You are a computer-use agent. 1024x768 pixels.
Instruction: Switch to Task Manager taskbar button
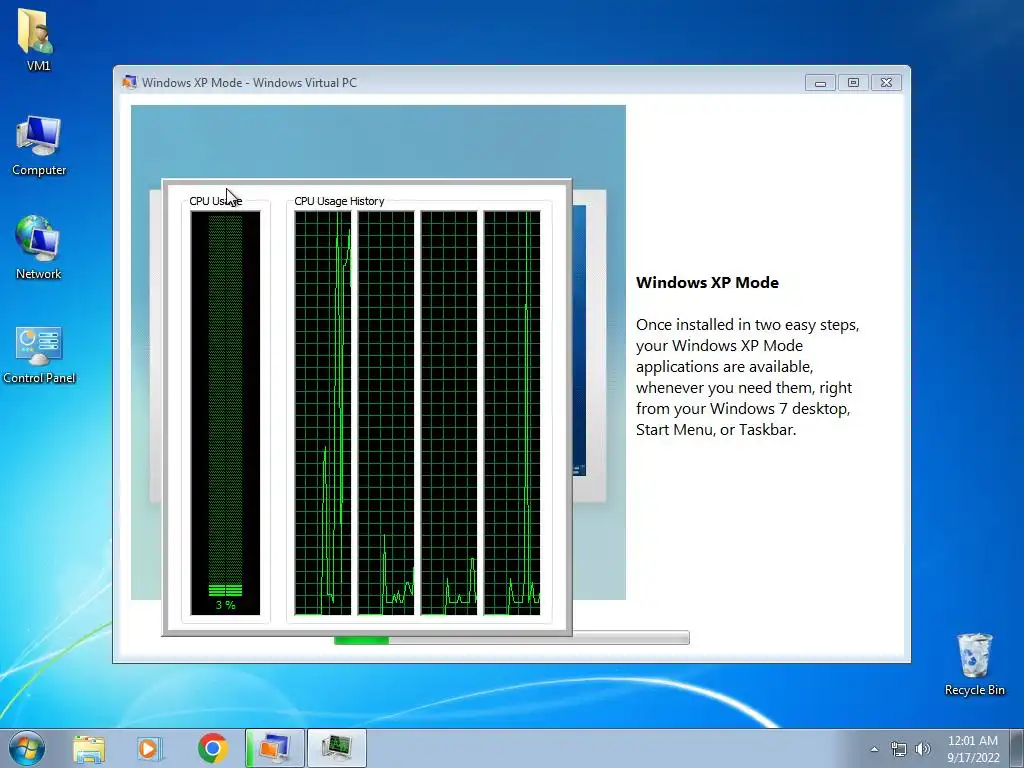coord(337,748)
